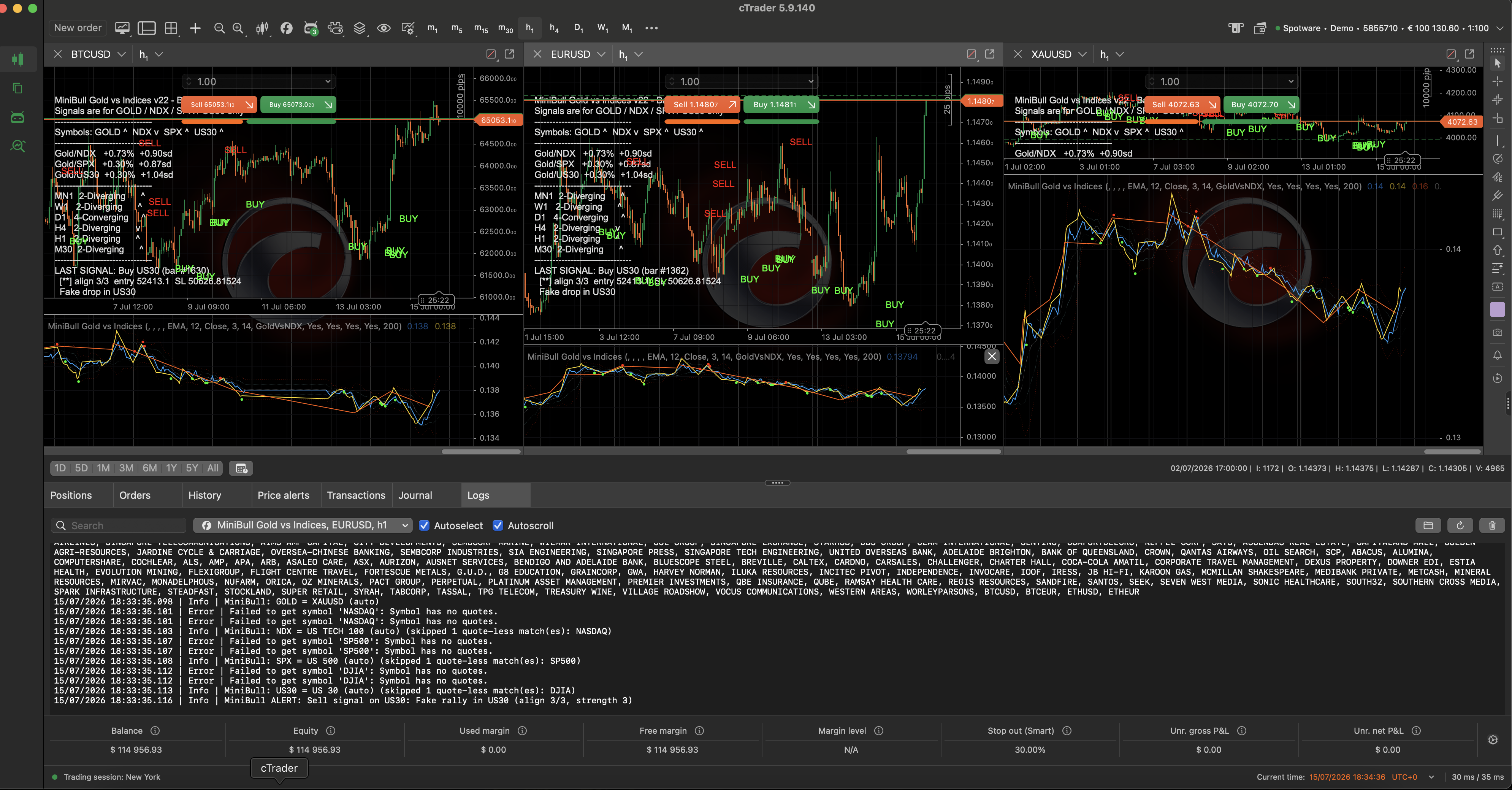Take a chartshot with the camera icon
Image resolution: width=1512 pixels, height=790 pixels.
pos(1497,332)
